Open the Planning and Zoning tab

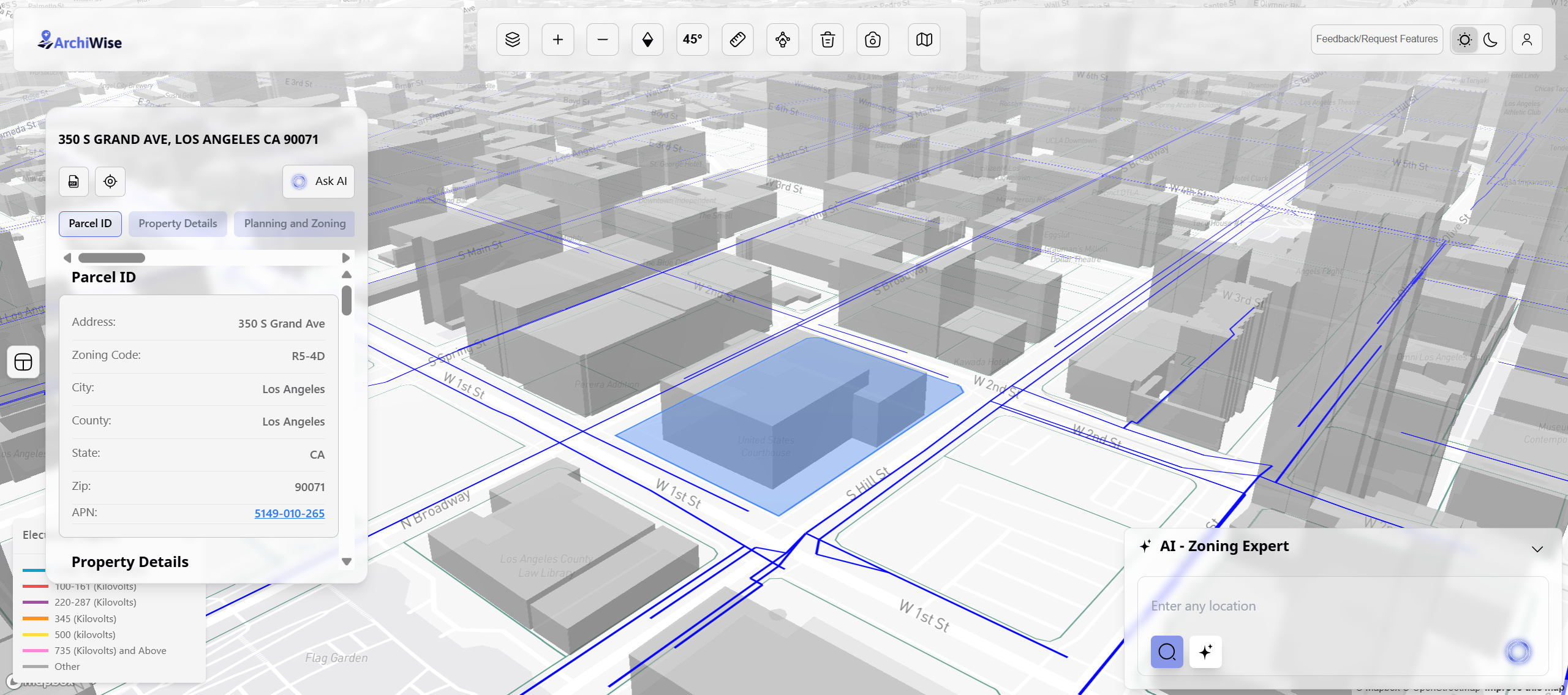pyautogui.click(x=295, y=224)
